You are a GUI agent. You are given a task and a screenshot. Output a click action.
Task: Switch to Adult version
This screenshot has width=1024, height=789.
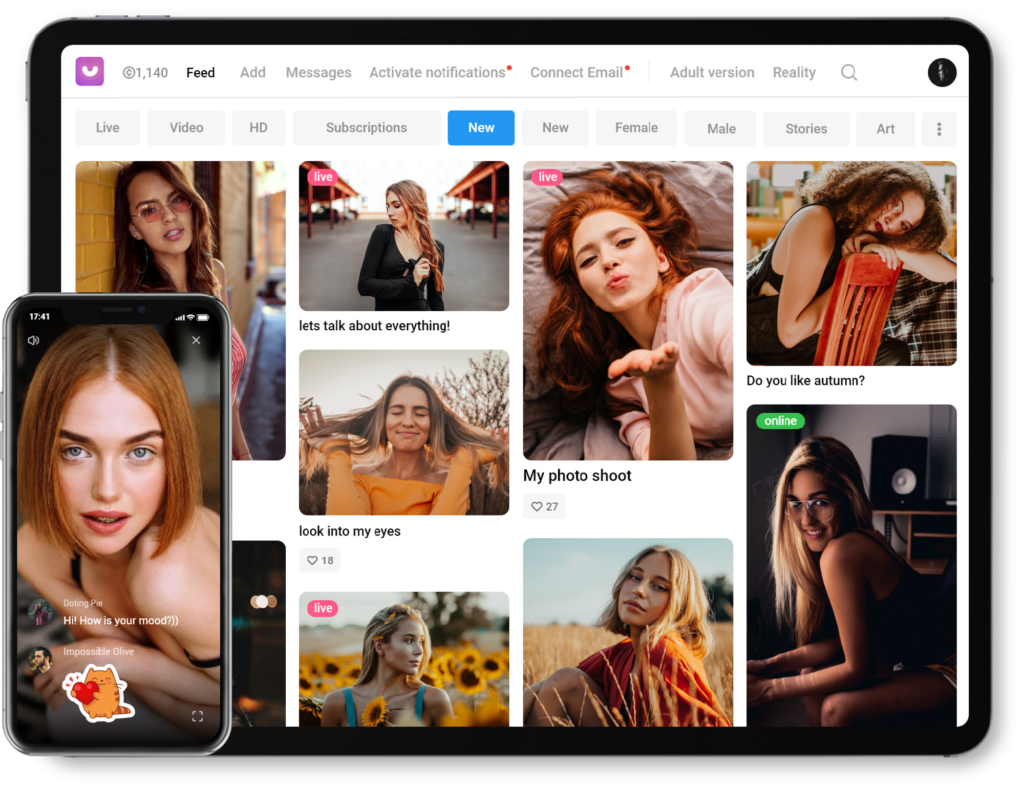[x=712, y=72]
